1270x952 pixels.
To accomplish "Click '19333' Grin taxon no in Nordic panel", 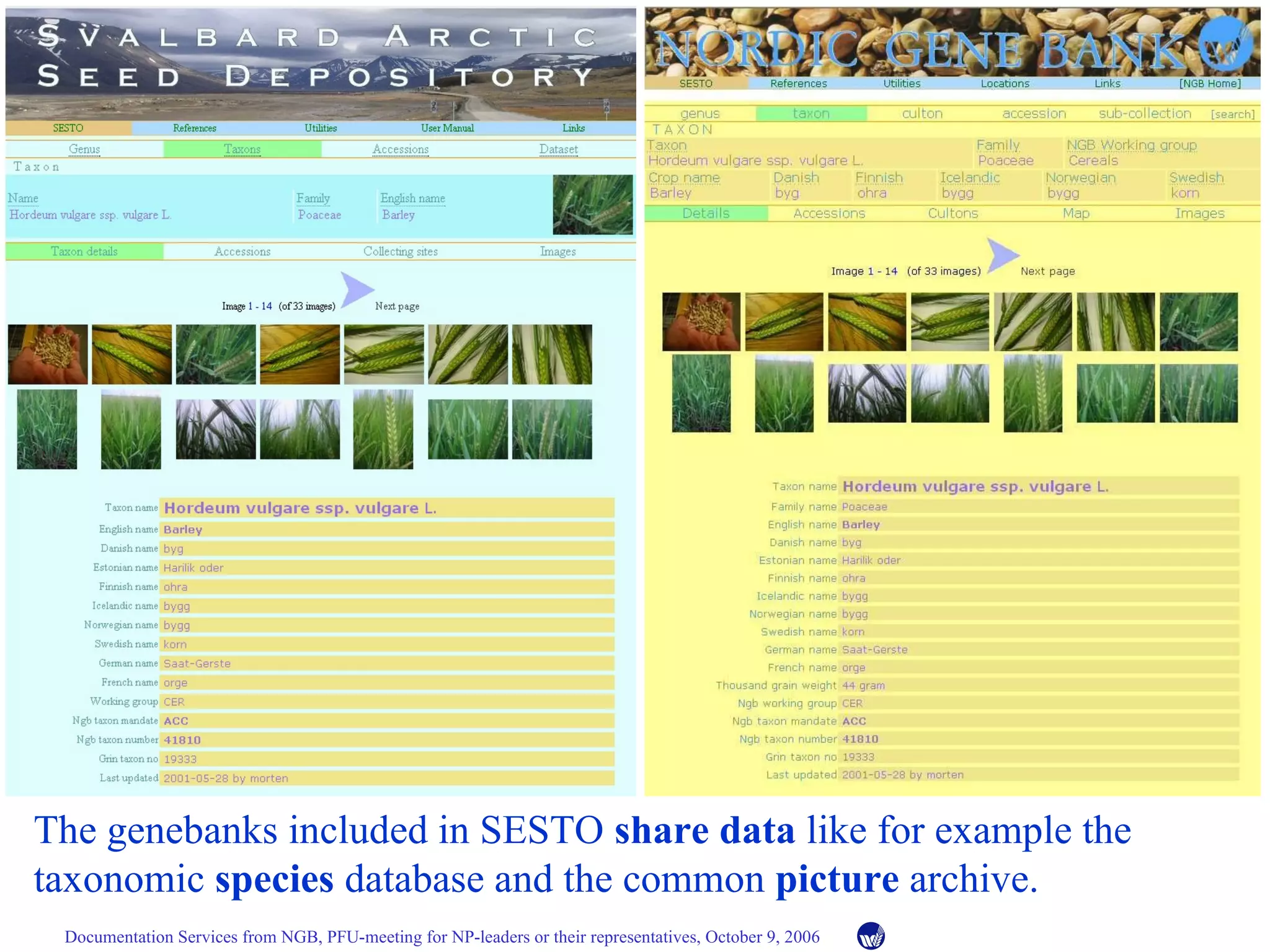I will point(858,757).
